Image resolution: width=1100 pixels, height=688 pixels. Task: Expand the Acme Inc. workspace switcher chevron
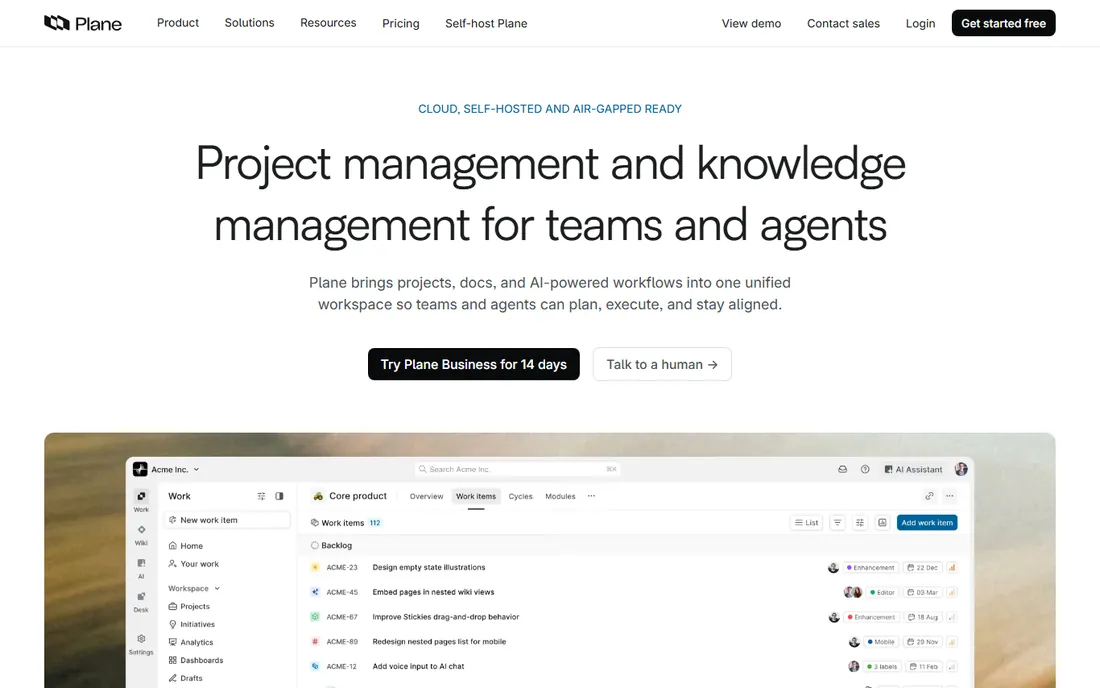(x=196, y=470)
